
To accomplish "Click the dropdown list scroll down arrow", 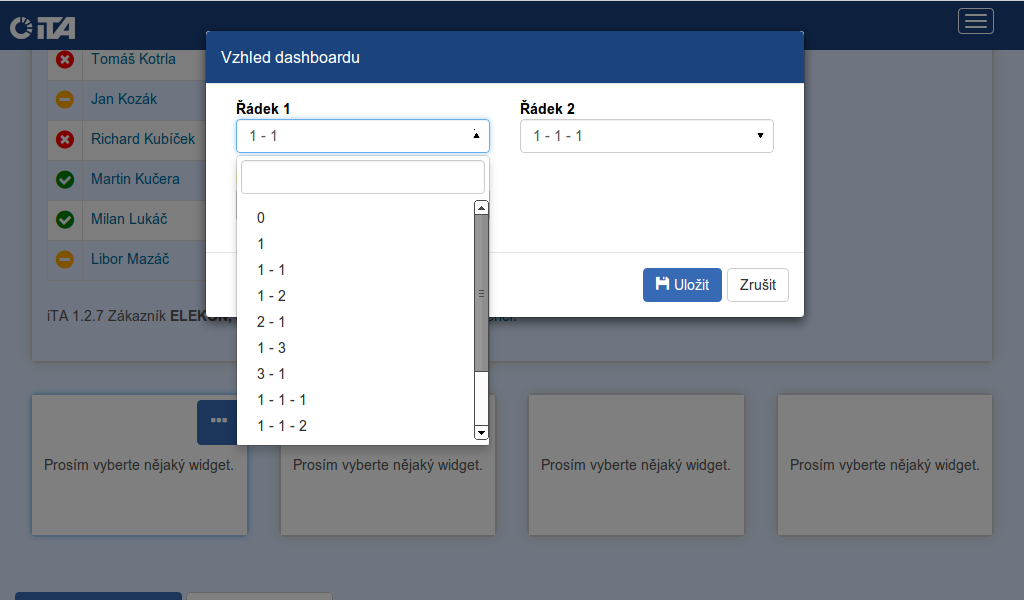I will (481, 432).
